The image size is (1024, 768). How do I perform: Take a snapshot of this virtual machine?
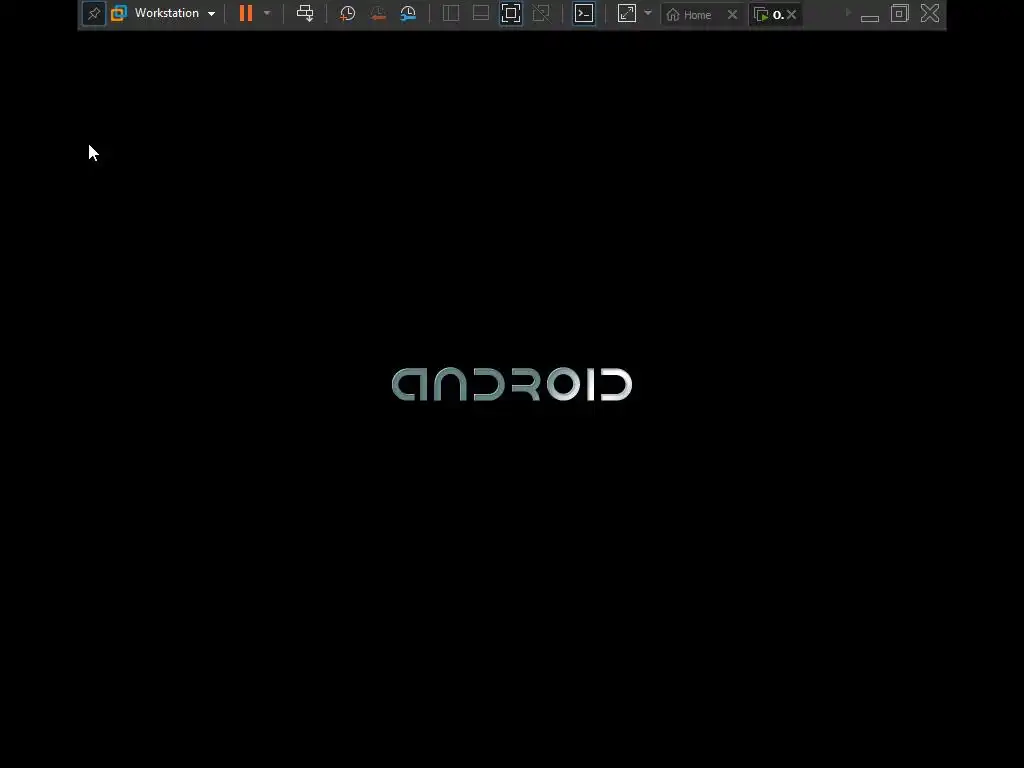347,13
